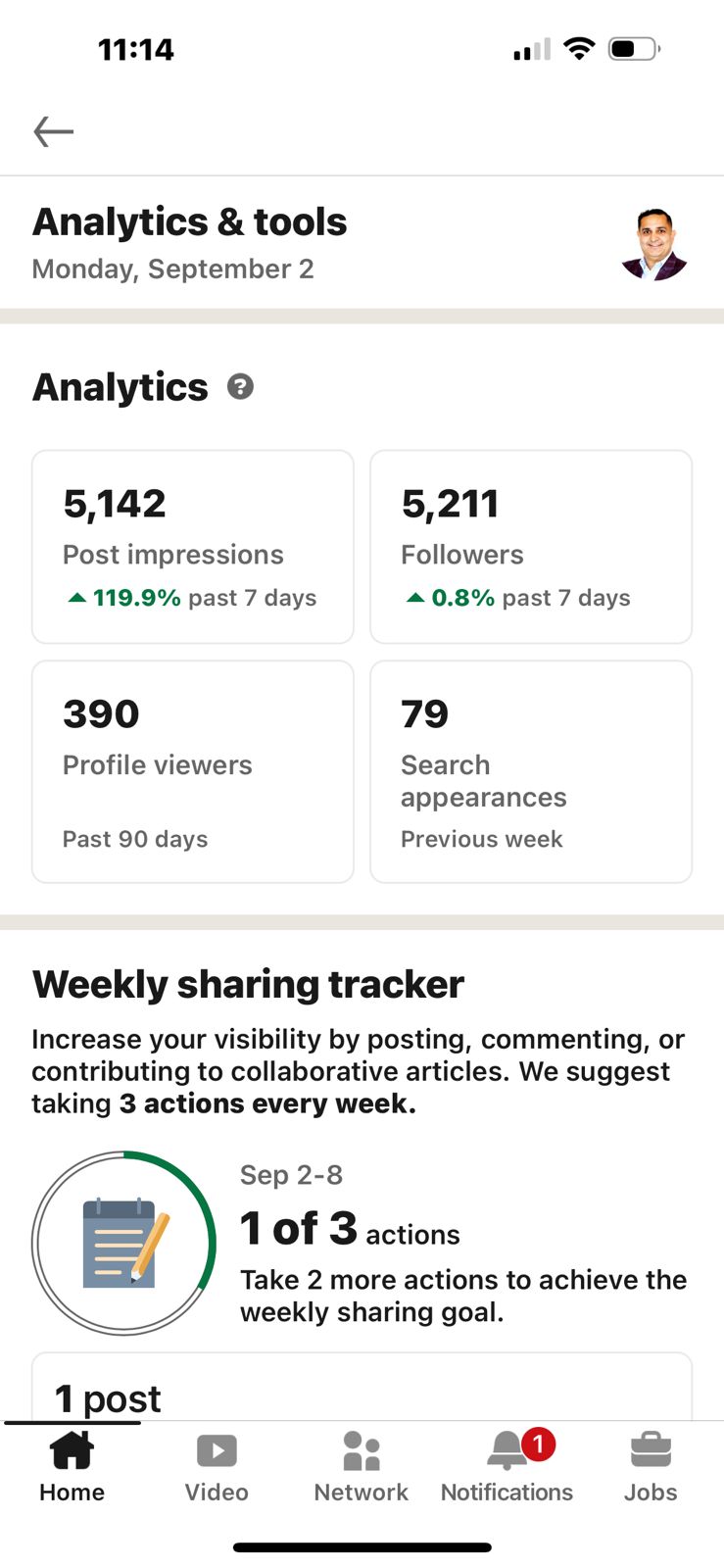
Task: Tap the back arrow icon
Action: pyautogui.click(x=54, y=131)
